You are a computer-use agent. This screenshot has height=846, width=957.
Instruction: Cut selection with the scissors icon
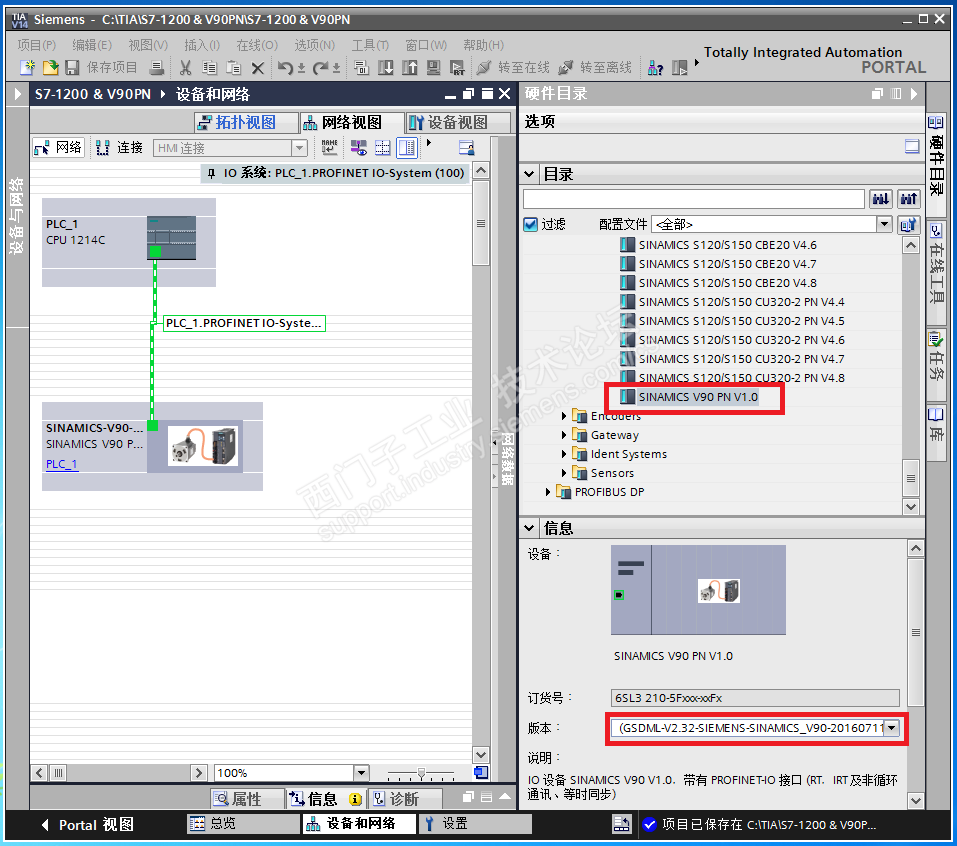(x=186, y=68)
